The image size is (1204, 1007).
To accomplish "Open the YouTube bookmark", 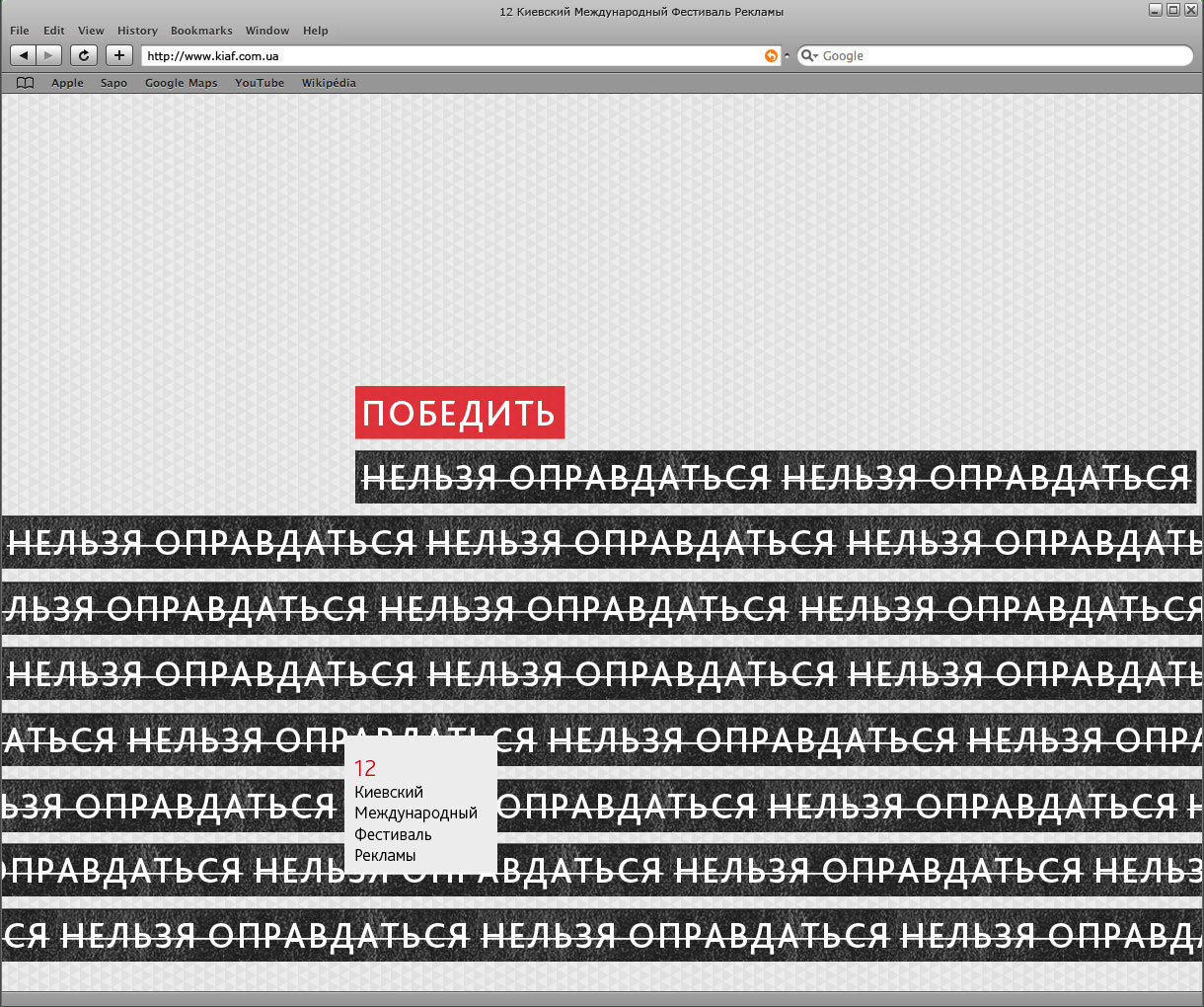I will [260, 83].
